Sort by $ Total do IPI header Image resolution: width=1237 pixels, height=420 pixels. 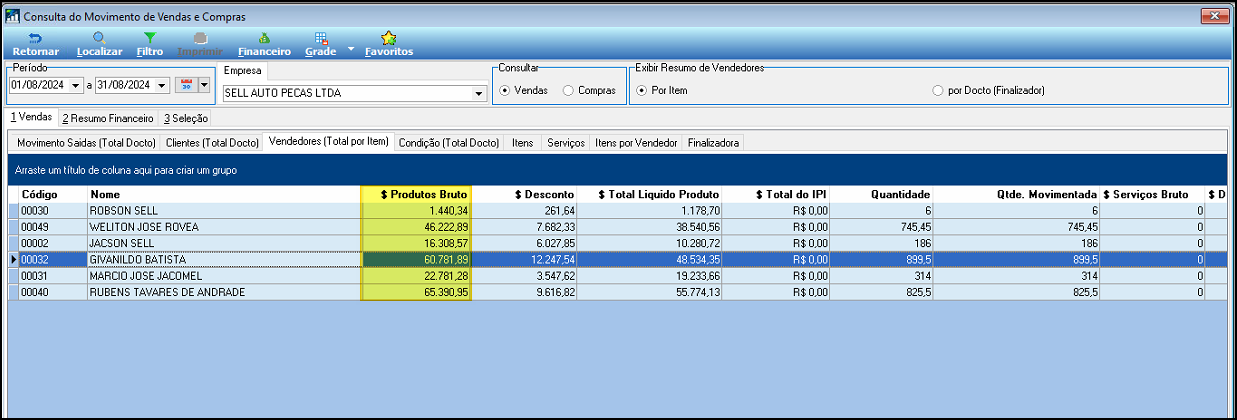coord(777,194)
